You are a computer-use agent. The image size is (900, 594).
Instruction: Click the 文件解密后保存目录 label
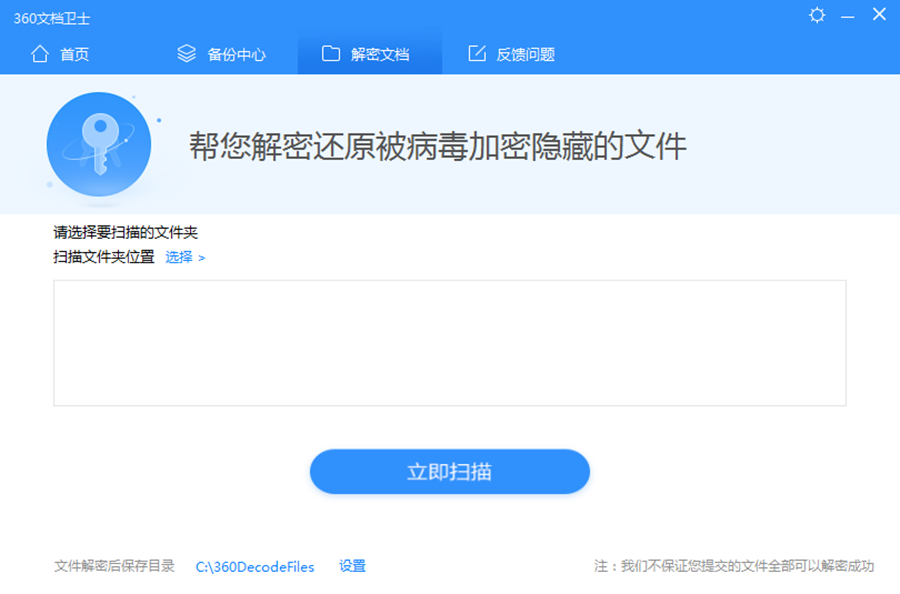tap(114, 566)
